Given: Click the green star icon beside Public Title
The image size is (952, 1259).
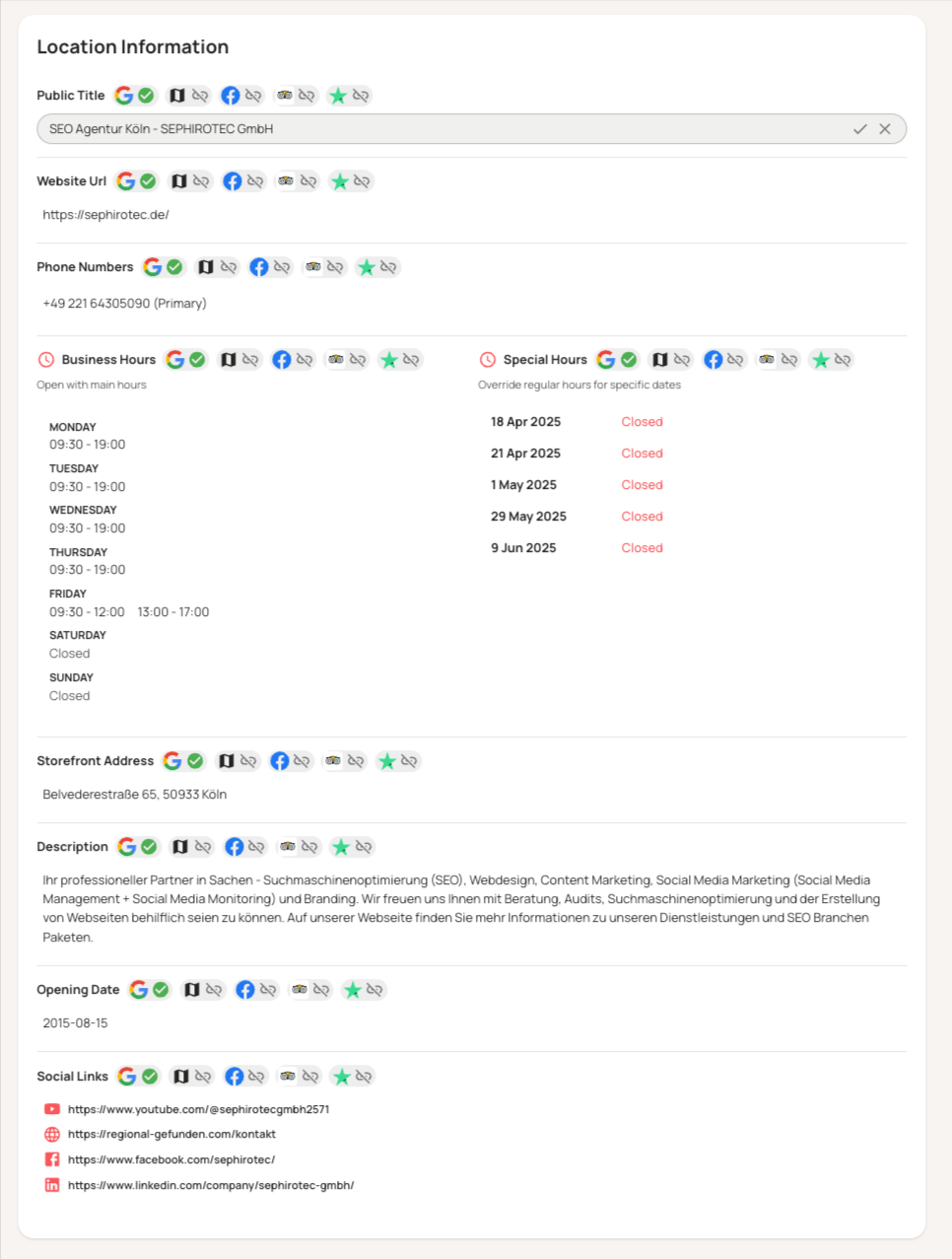Looking at the screenshot, I should [x=338, y=96].
